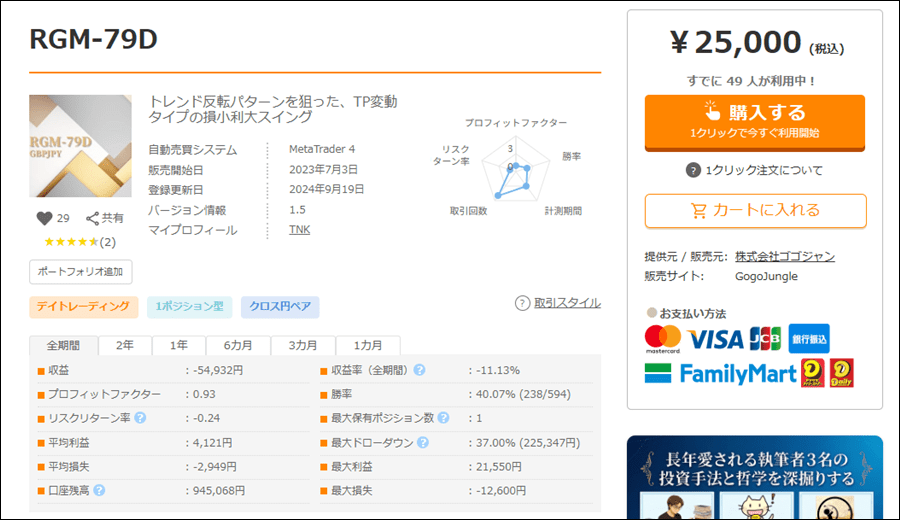
Task: Click the RGM-79D product thumbnail image
Action: point(80,146)
